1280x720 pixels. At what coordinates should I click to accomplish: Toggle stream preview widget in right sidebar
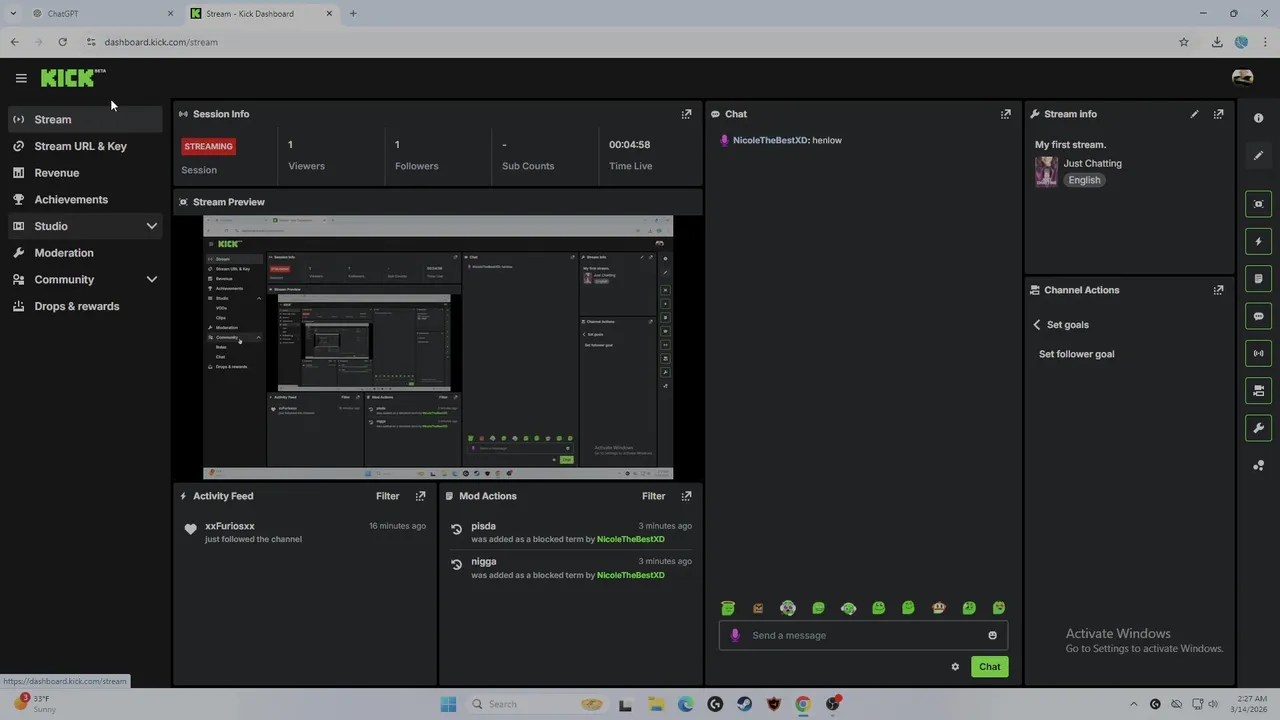click(1258, 204)
